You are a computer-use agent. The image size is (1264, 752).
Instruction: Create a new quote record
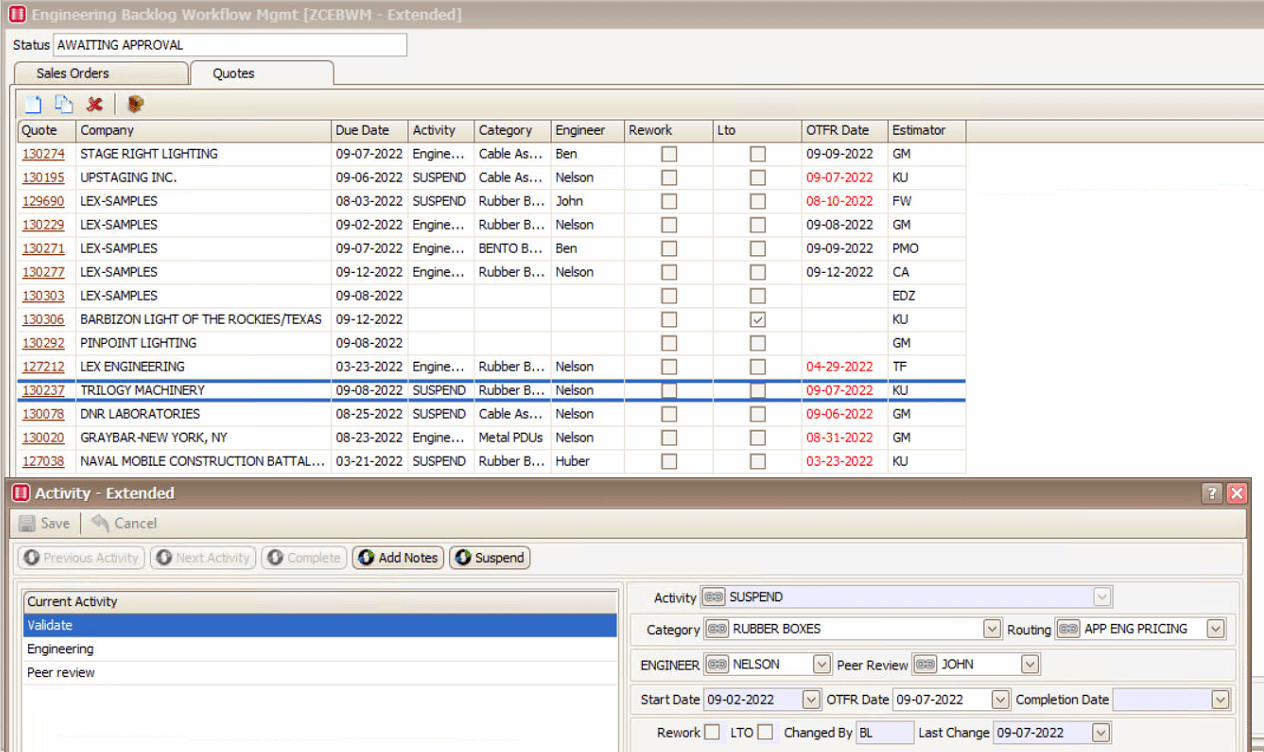pyautogui.click(x=32, y=103)
